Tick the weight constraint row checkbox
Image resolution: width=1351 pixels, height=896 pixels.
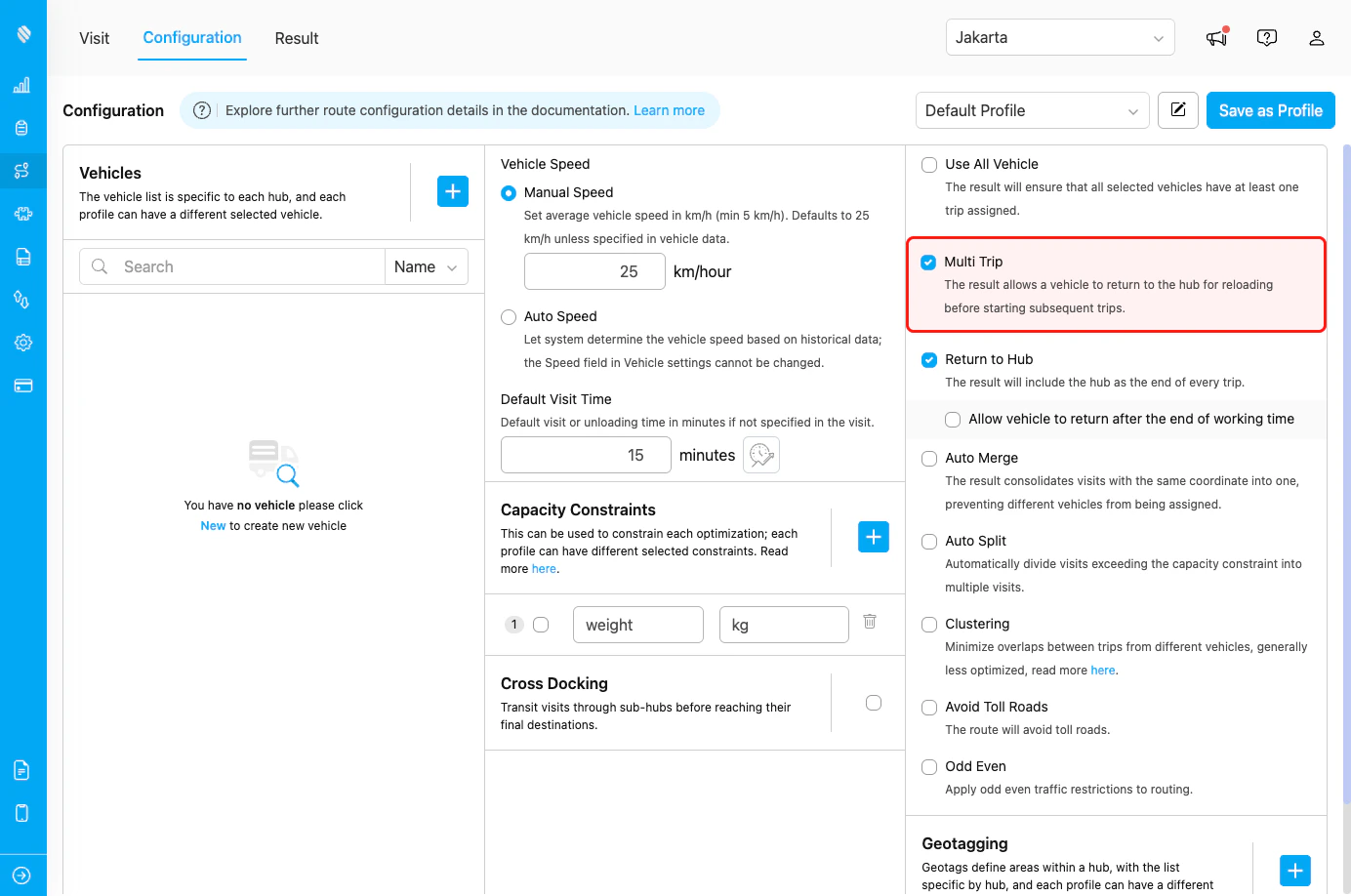tap(541, 625)
